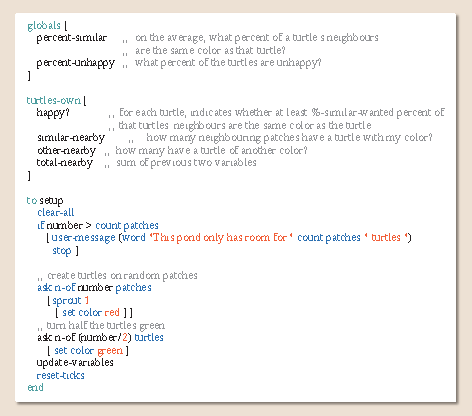Click 'set color red' statement
The width and height of the screenshot is (472, 416).
click(x=91, y=313)
